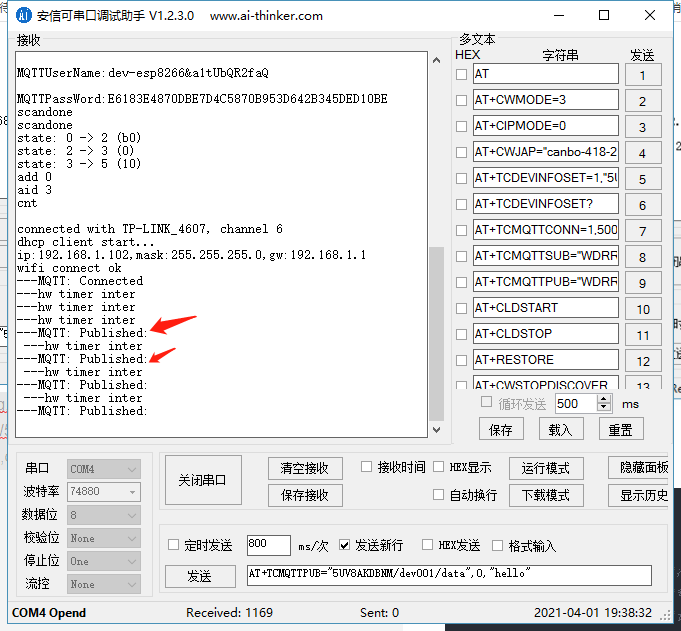This screenshot has width=681, height=631.
Task: Click the Ai-Thinker app logo icon
Action: click(x=23, y=15)
